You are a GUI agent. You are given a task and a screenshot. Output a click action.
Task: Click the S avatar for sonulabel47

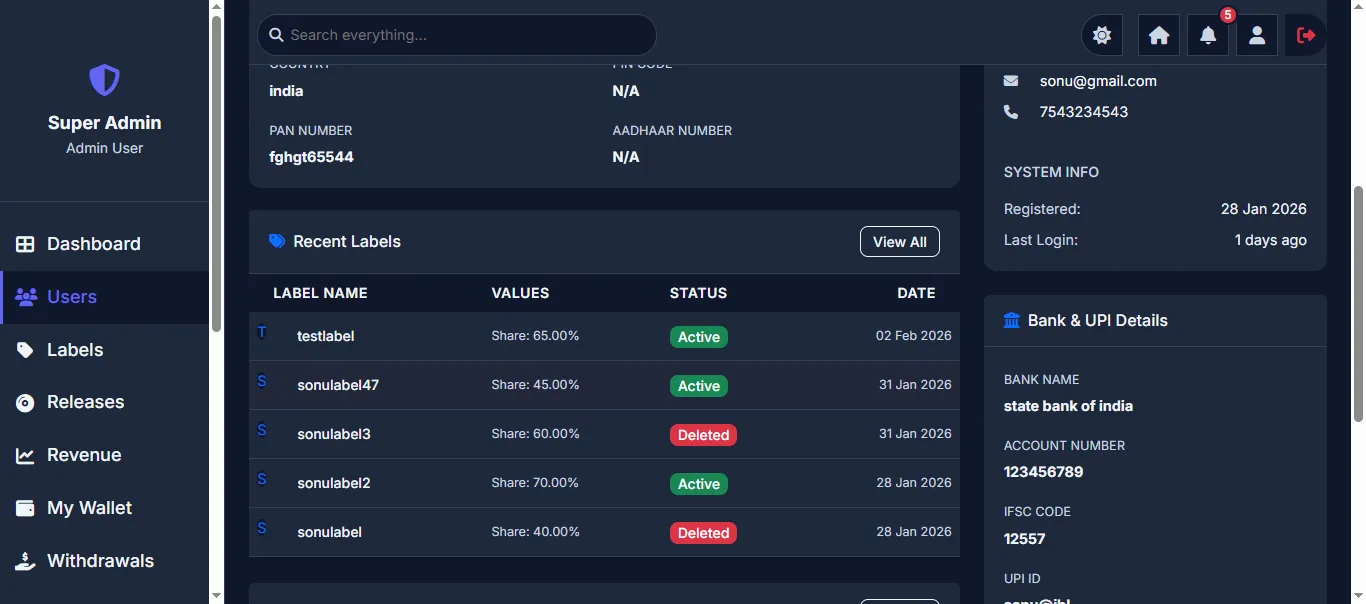pos(262,381)
